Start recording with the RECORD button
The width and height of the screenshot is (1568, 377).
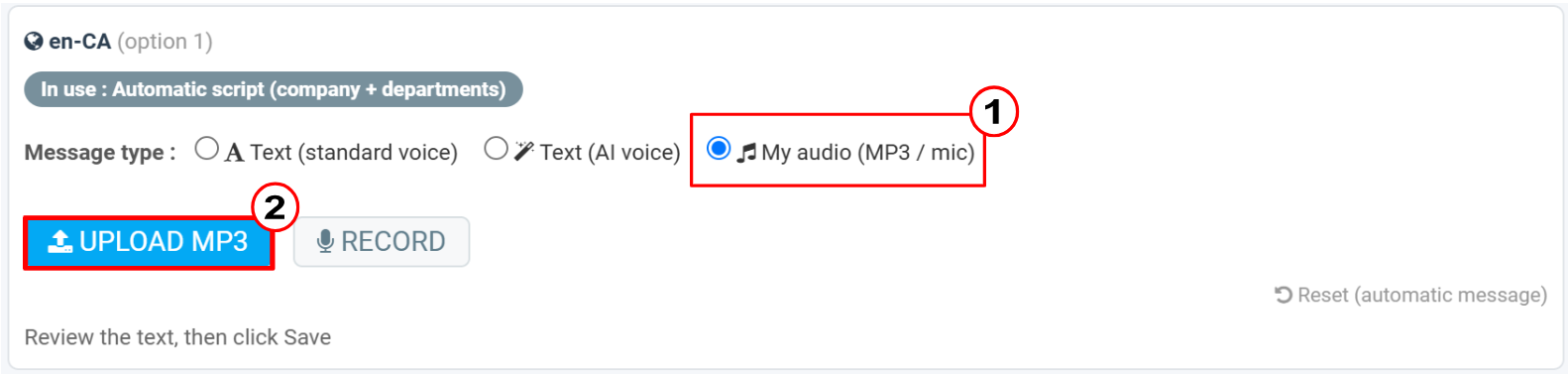coord(382,242)
